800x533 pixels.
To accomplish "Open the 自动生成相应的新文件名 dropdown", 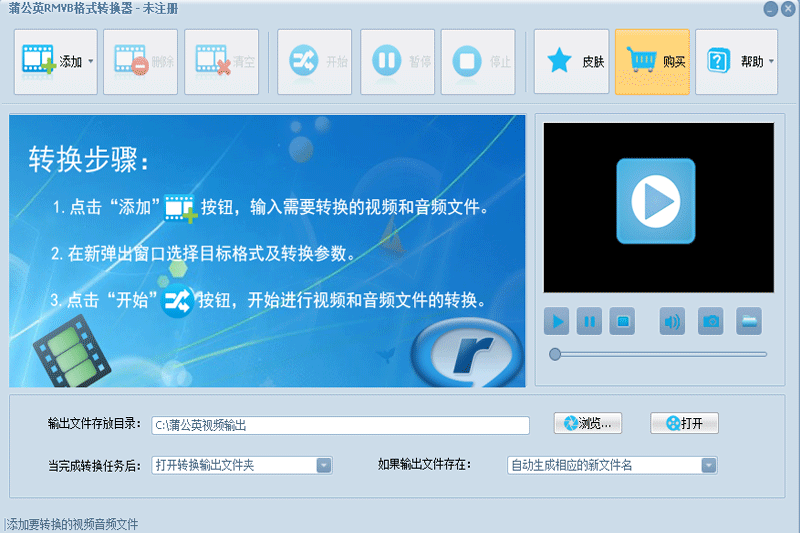I will (612, 465).
